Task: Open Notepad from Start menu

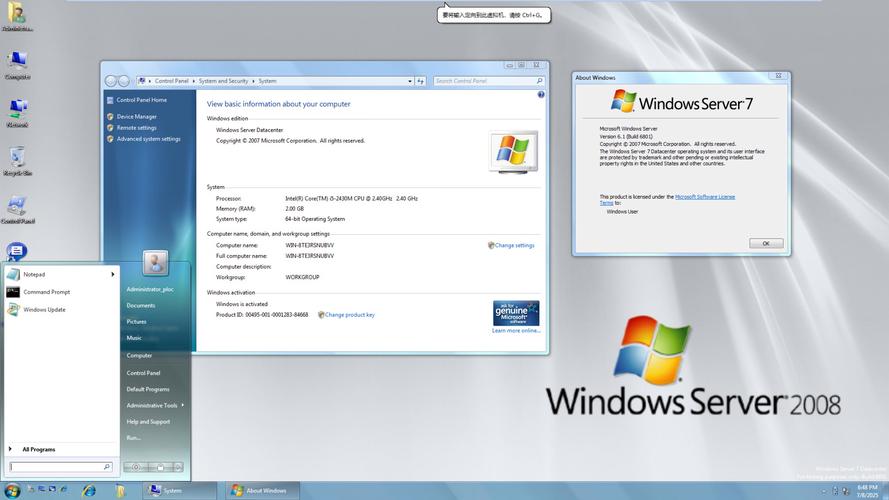Action: click(60, 274)
